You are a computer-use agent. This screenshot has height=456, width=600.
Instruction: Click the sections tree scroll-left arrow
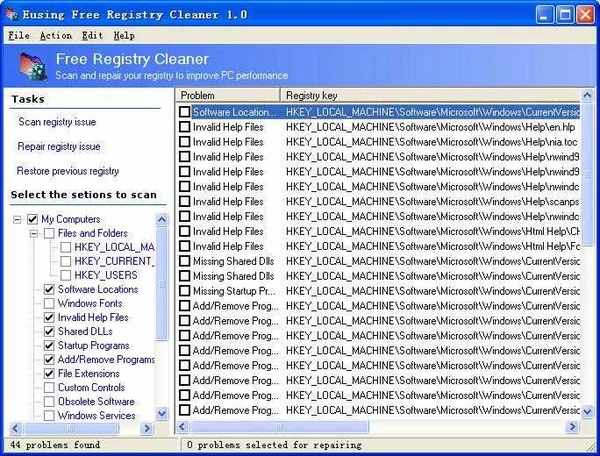15,428
